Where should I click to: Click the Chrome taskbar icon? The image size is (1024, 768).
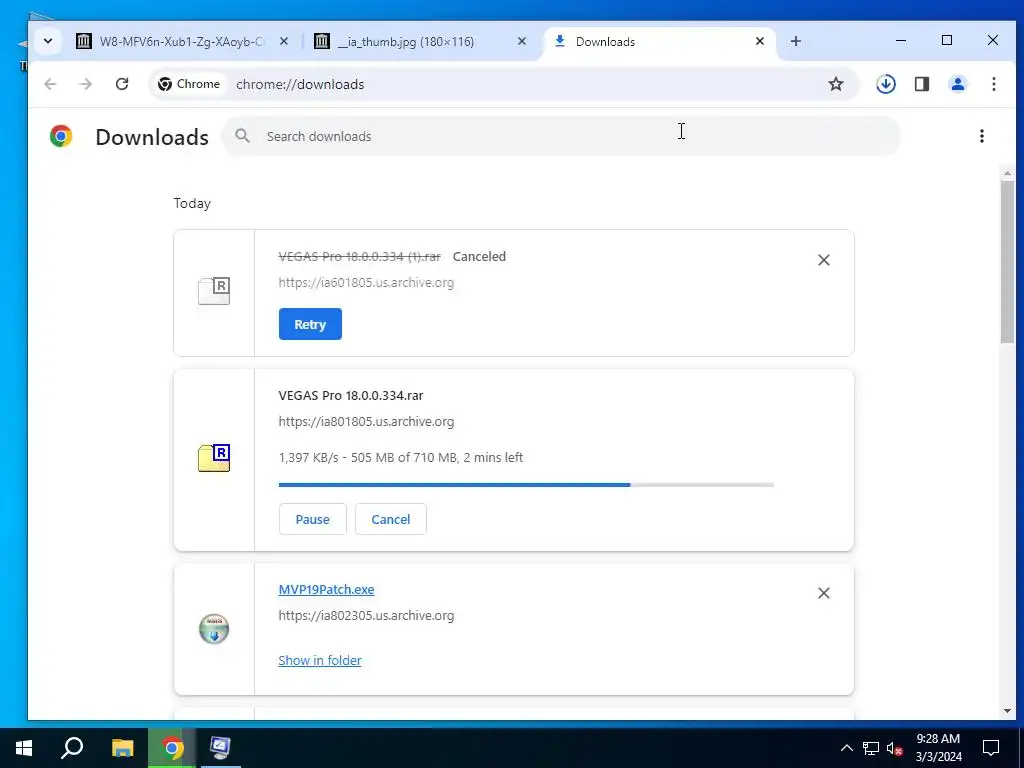tap(172, 748)
